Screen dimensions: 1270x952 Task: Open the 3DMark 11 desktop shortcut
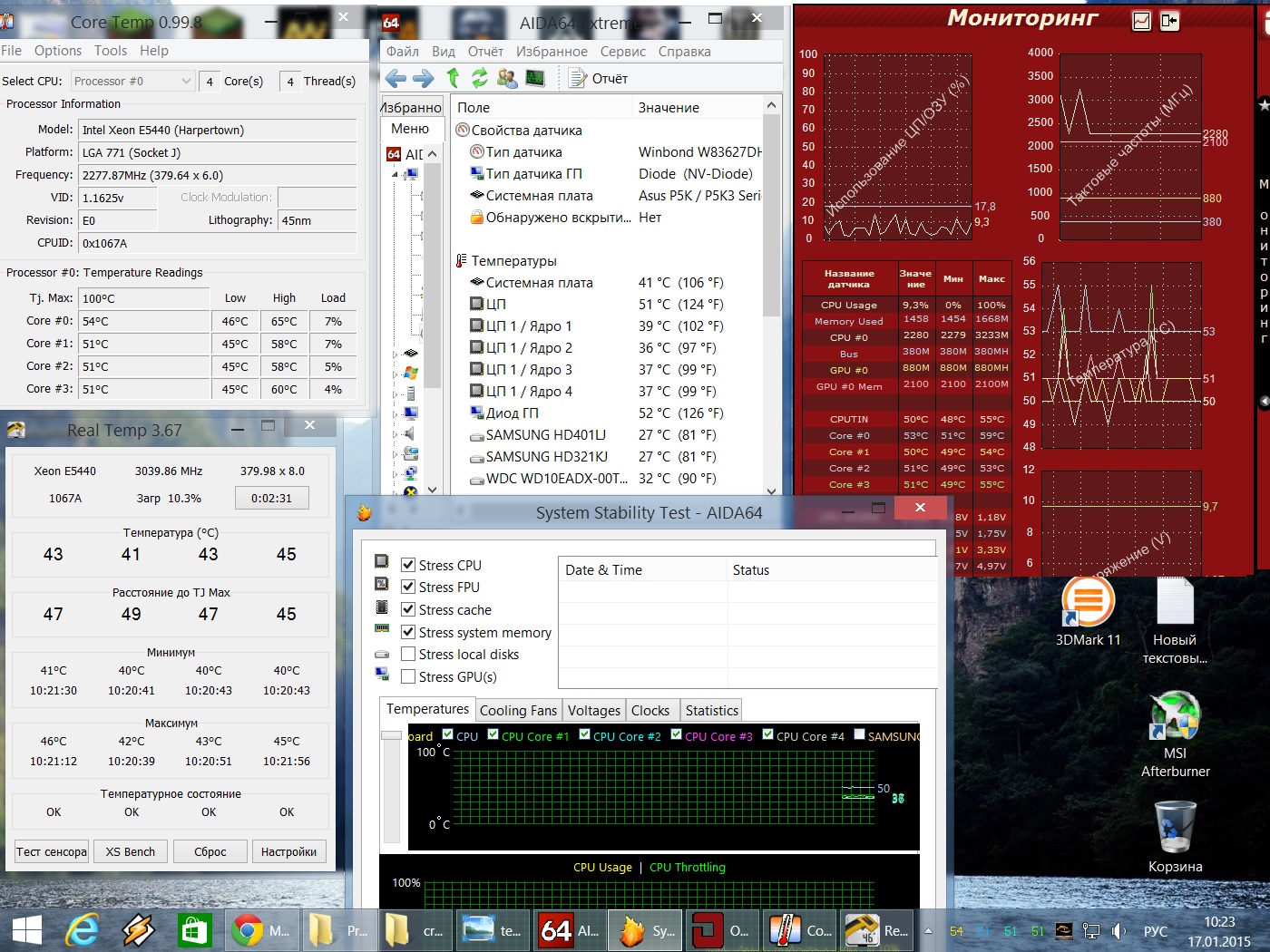tap(1088, 612)
